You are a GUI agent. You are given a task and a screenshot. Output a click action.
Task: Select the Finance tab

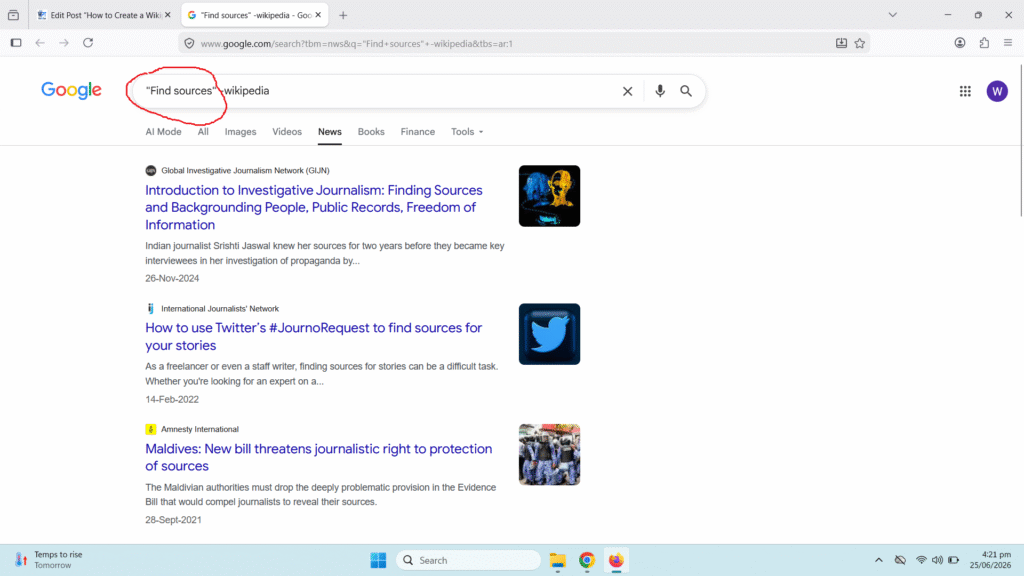(417, 132)
